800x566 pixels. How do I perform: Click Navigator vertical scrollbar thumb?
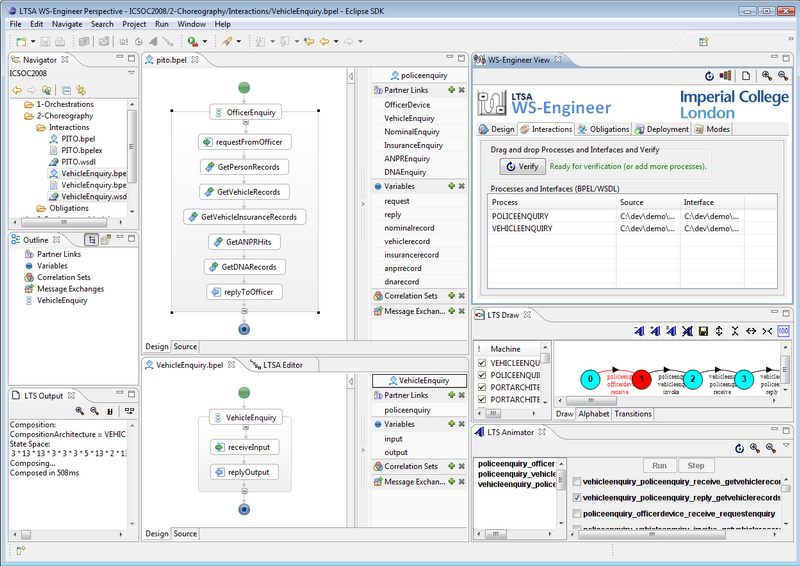(132, 146)
